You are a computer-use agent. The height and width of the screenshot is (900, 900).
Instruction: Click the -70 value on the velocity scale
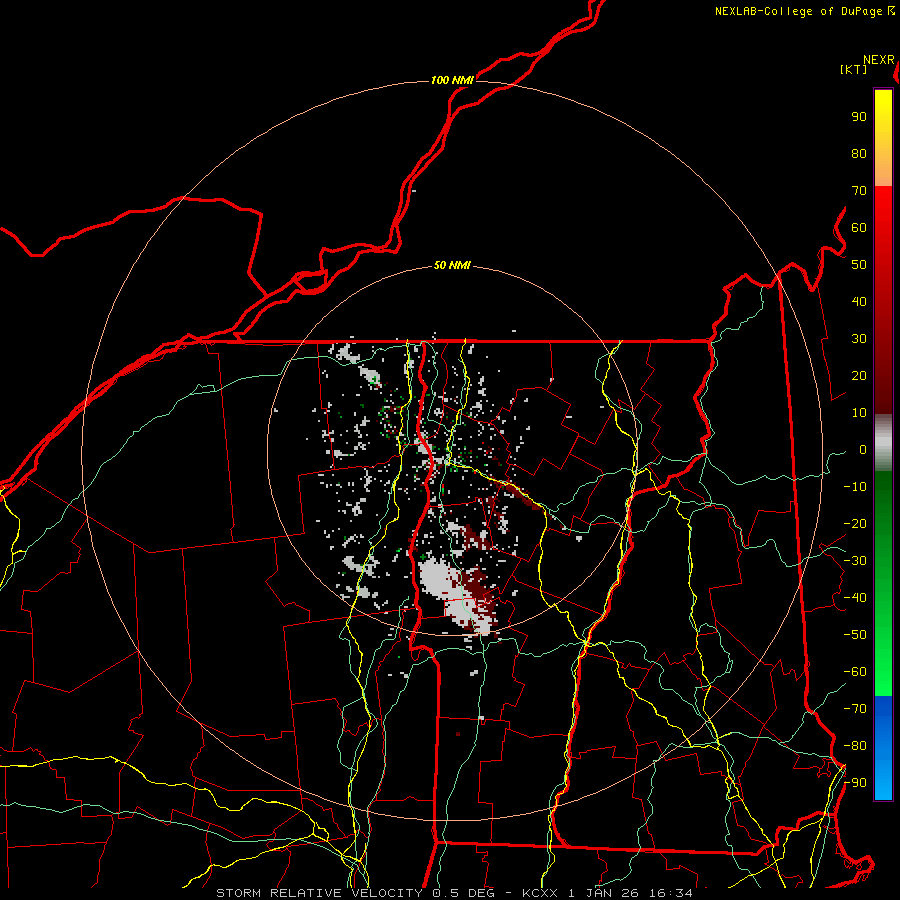coord(855,709)
